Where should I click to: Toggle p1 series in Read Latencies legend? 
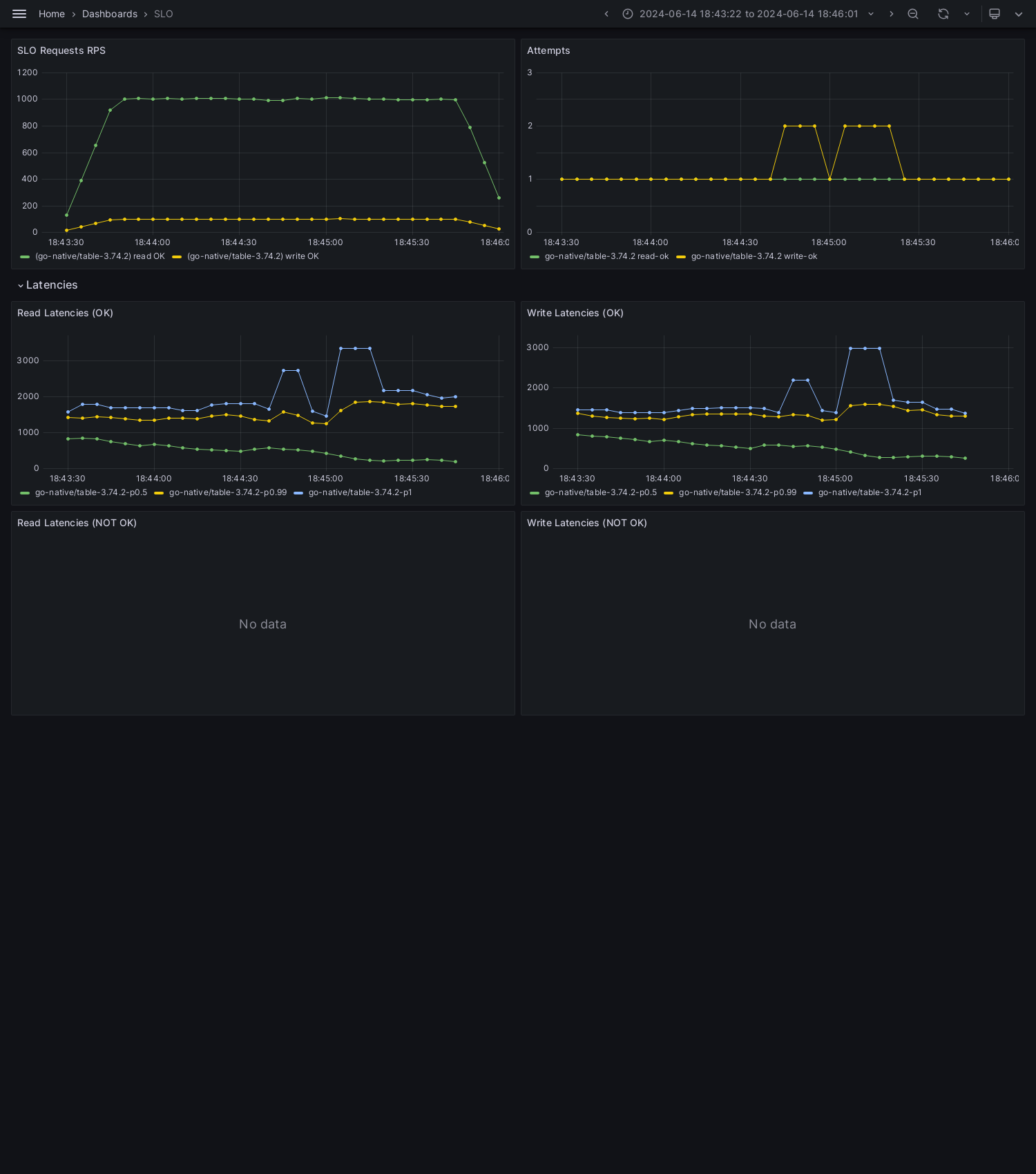pyautogui.click(x=360, y=492)
